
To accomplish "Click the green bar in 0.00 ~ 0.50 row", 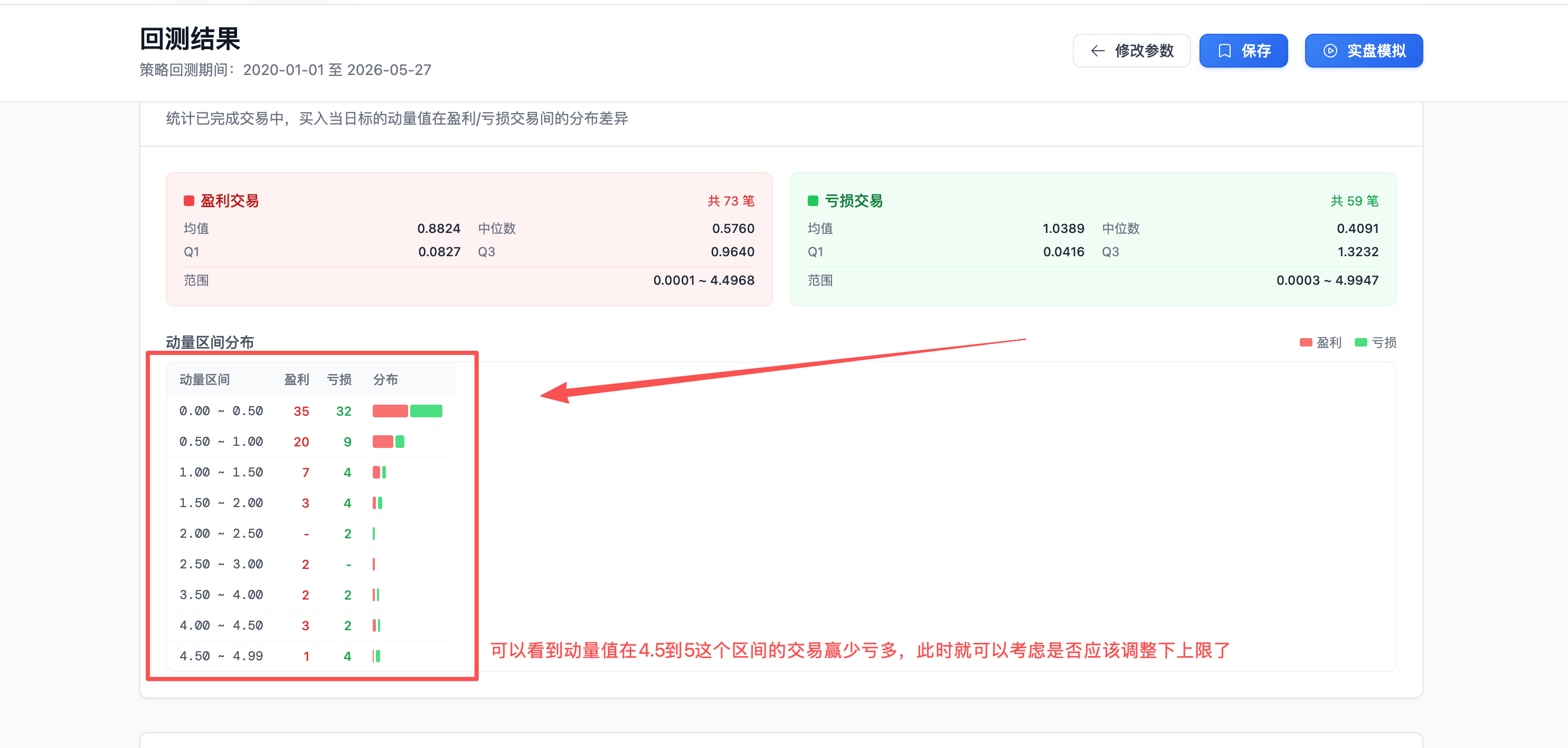I will point(426,411).
